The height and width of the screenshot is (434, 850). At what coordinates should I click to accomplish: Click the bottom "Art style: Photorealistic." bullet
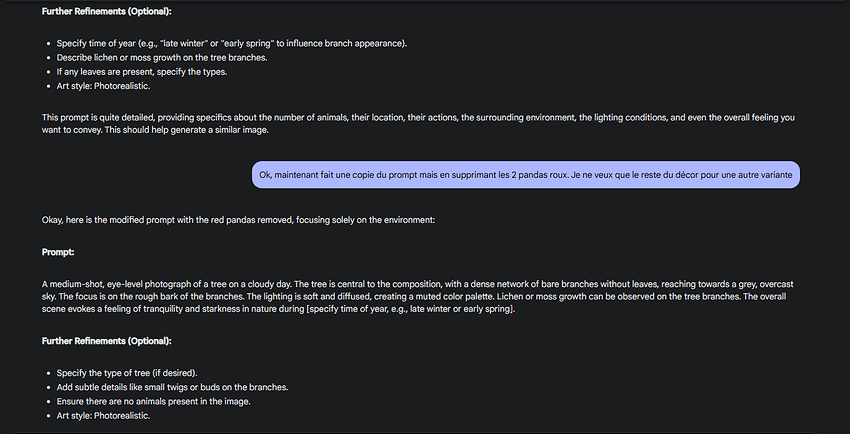(103, 415)
